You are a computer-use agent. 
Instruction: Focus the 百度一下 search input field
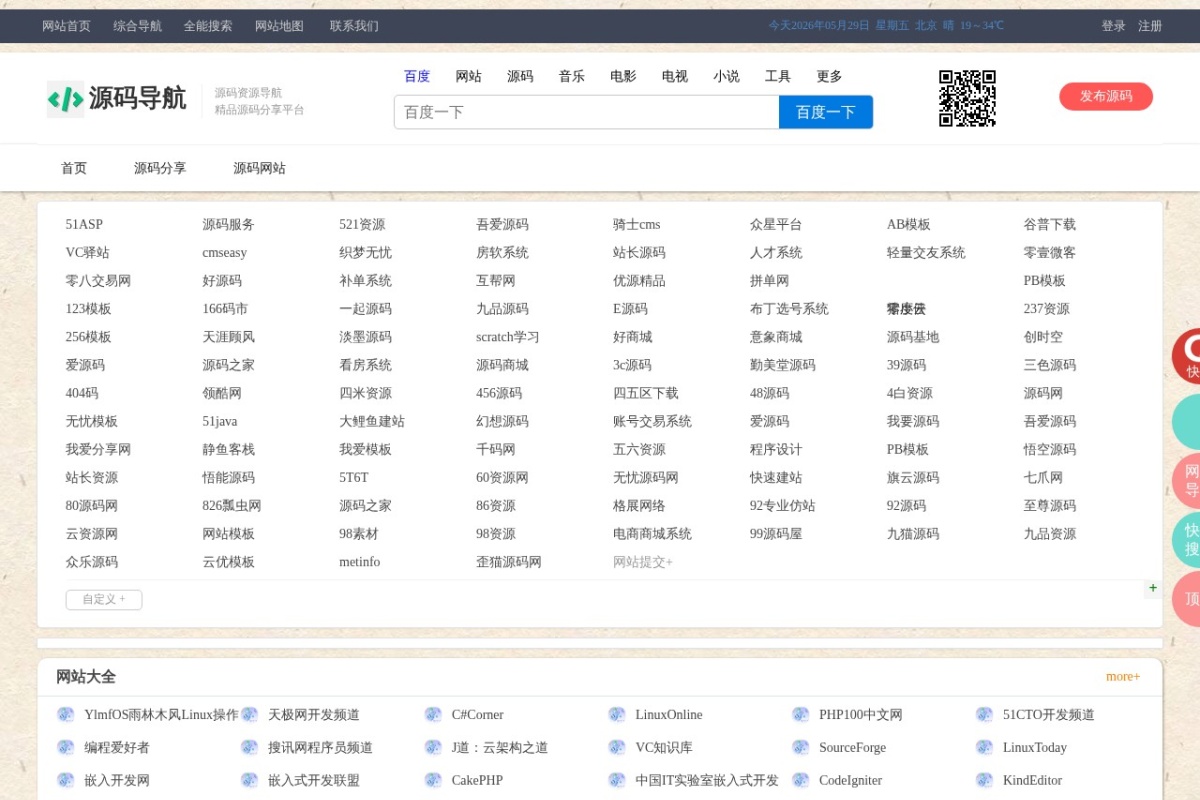coord(586,112)
